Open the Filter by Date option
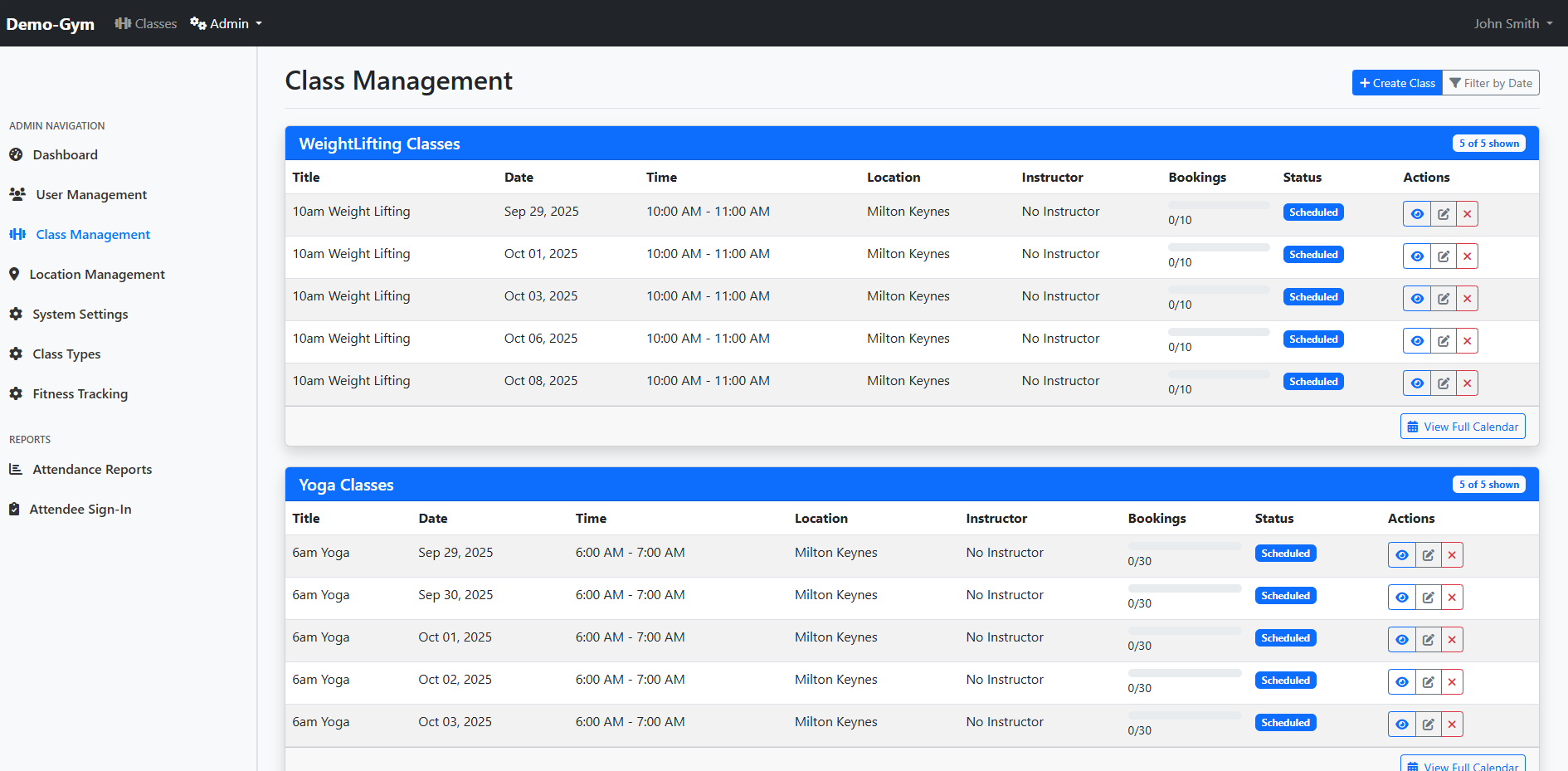 (1491, 83)
